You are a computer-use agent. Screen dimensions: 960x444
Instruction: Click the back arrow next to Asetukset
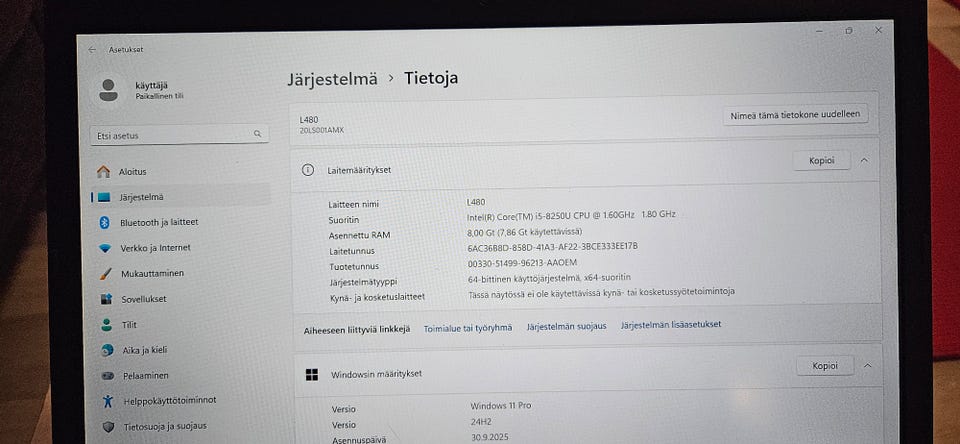[92, 50]
